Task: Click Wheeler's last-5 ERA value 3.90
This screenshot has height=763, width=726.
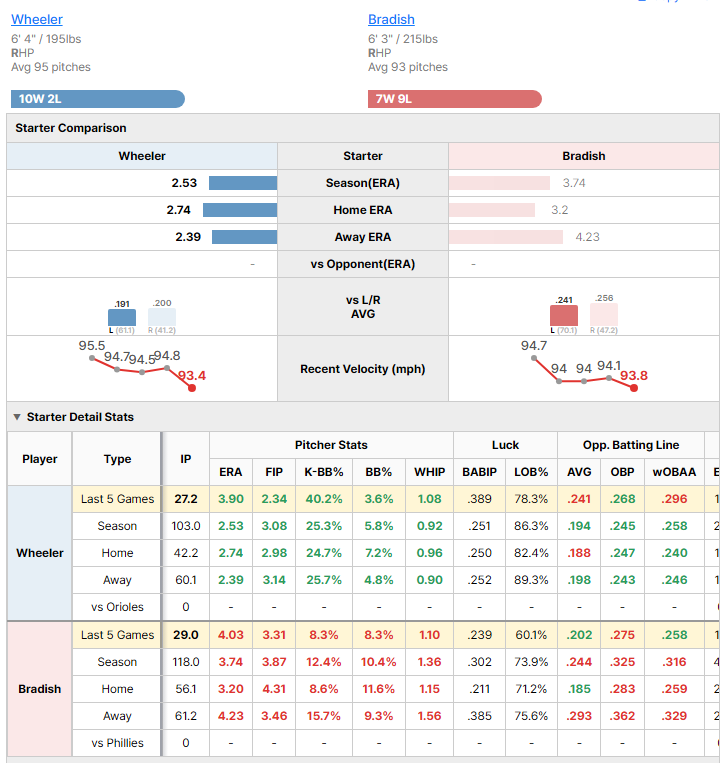Action: [231, 499]
